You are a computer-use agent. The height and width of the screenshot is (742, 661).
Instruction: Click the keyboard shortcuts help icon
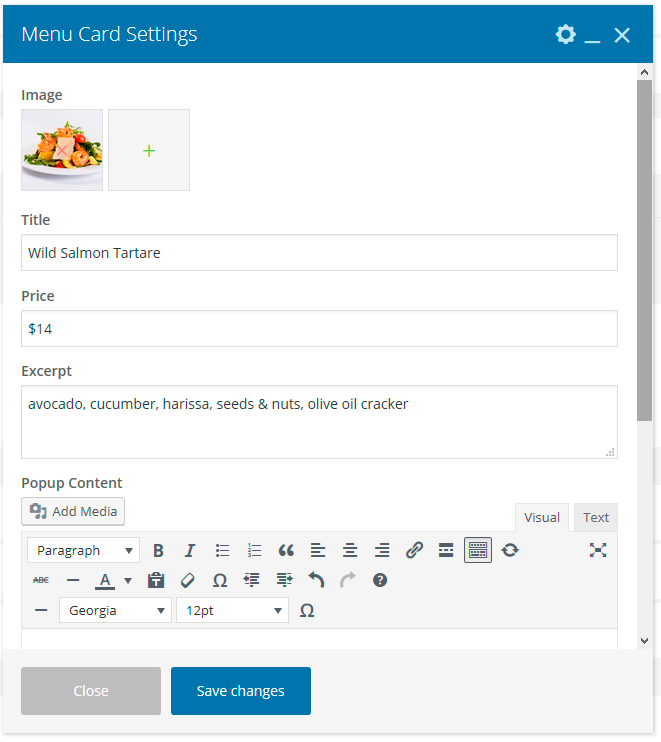pyautogui.click(x=380, y=580)
